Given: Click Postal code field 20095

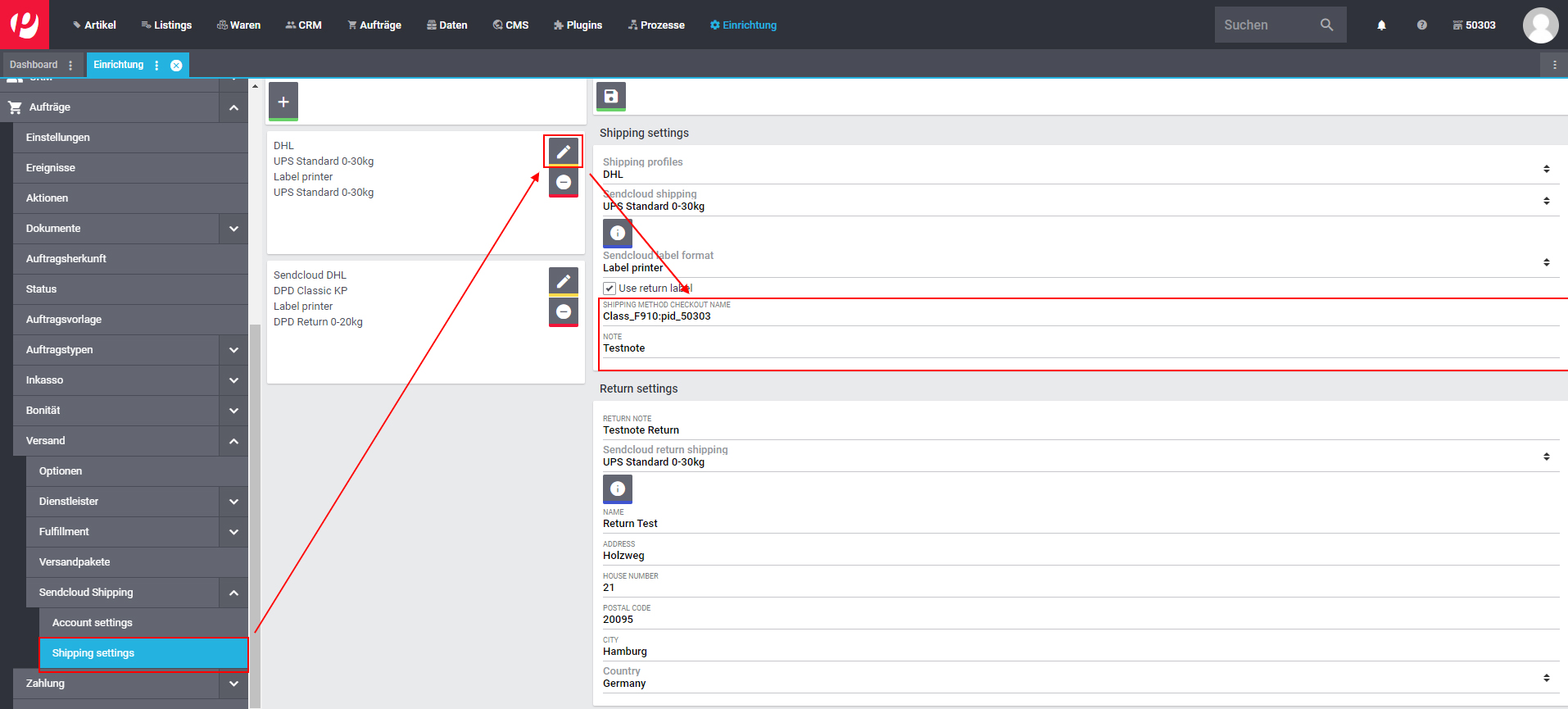Looking at the screenshot, I should click(x=1080, y=615).
